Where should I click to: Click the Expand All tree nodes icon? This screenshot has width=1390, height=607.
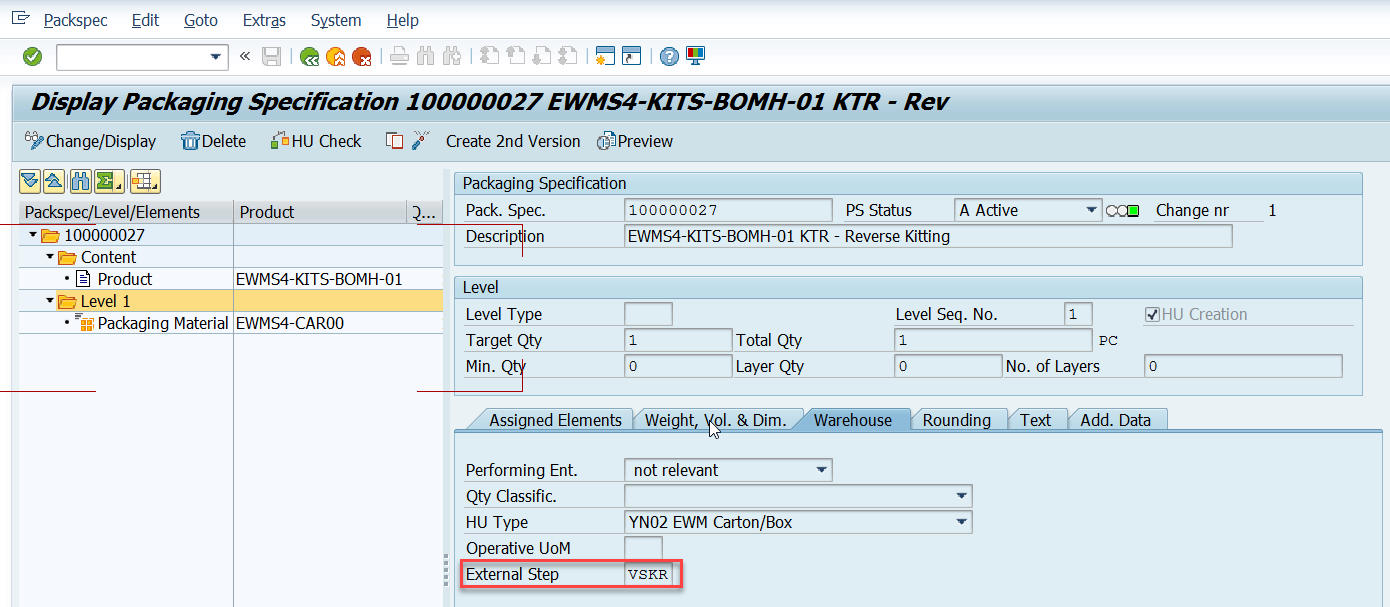tap(30, 181)
